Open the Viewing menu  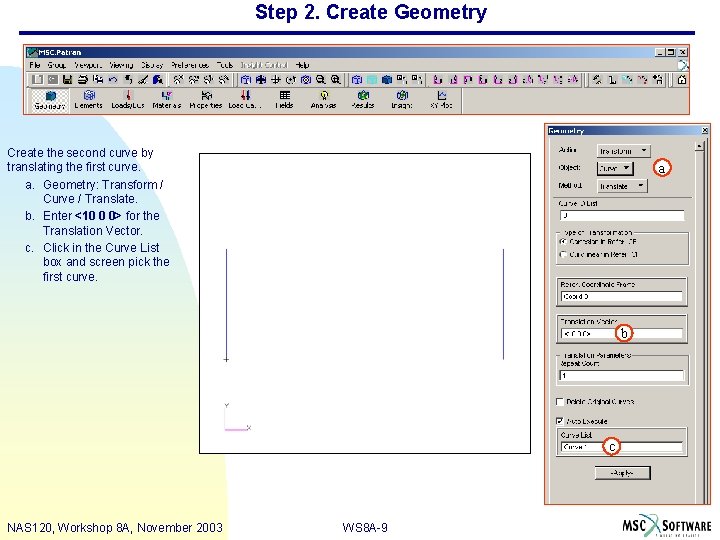click(x=121, y=65)
